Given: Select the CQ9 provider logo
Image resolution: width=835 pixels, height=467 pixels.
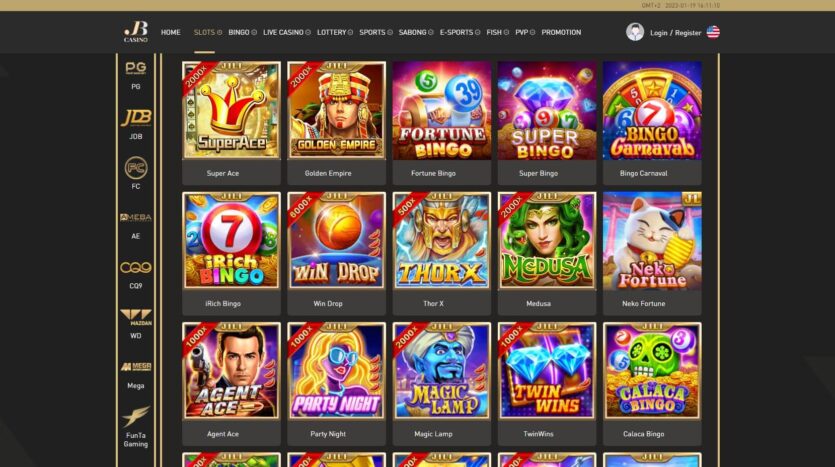Looking at the screenshot, I should pos(136,267).
